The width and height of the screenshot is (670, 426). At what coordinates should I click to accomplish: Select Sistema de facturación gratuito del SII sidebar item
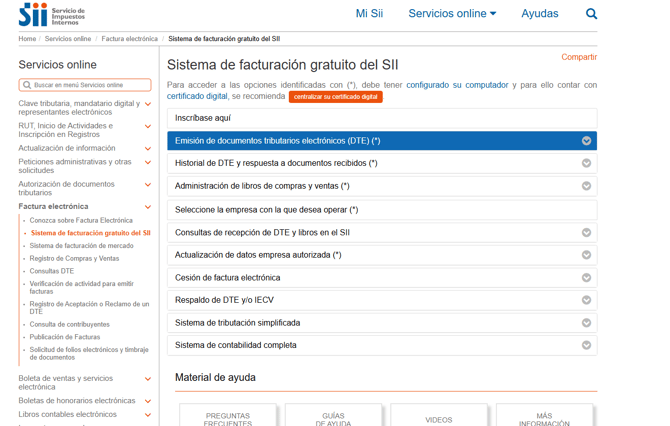pos(91,233)
